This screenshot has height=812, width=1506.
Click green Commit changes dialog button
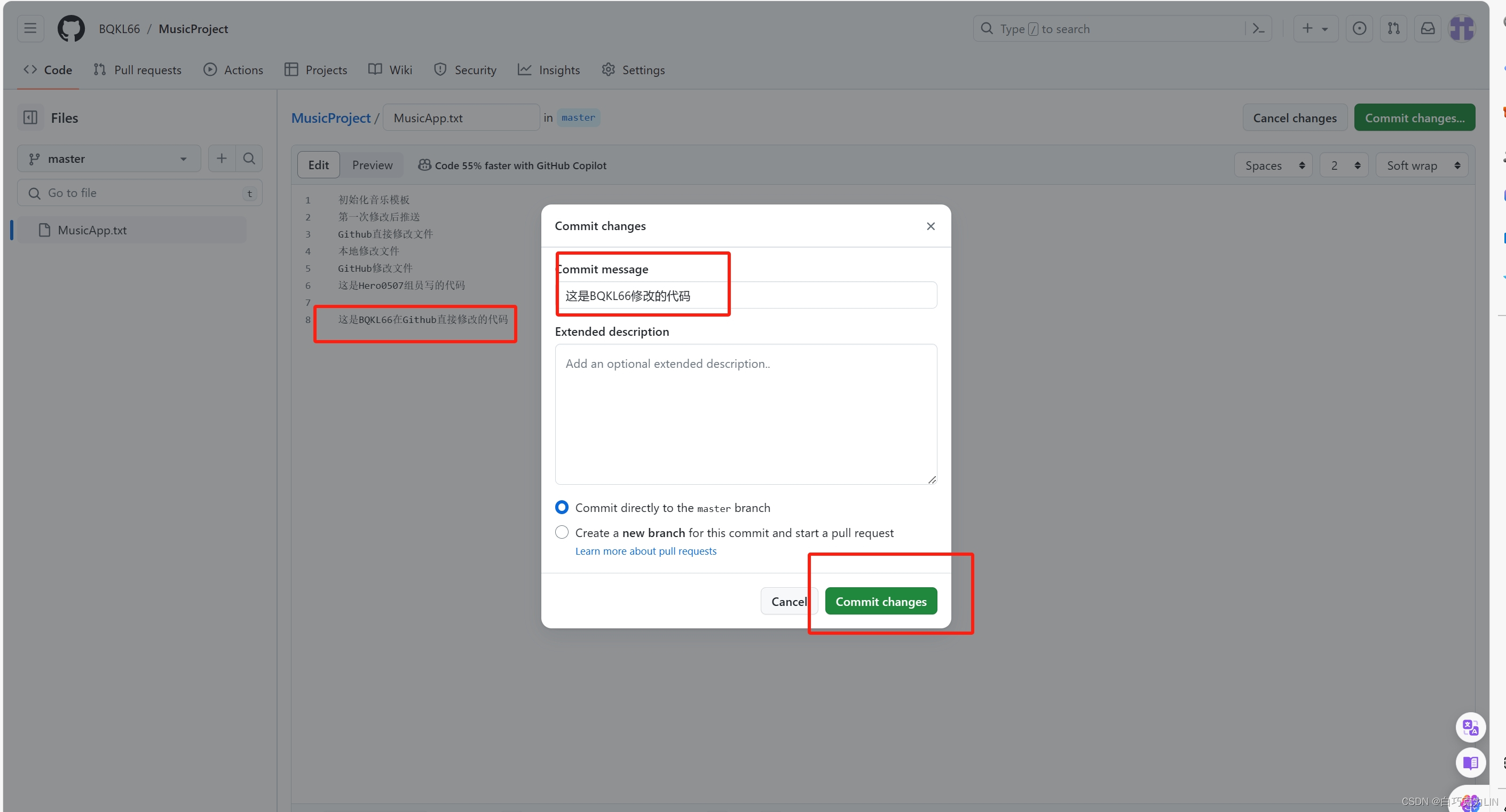[880, 601]
